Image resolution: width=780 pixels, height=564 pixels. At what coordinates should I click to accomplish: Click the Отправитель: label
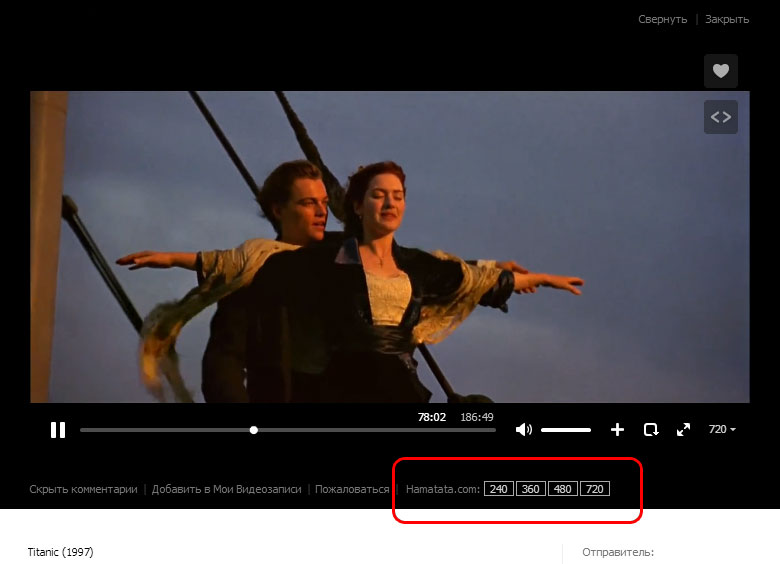coord(618,552)
